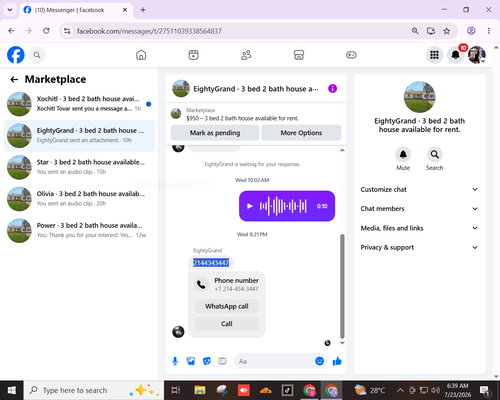Screen dimensions: 500x400
Task: Expand Chat members section
Action: click(419, 209)
